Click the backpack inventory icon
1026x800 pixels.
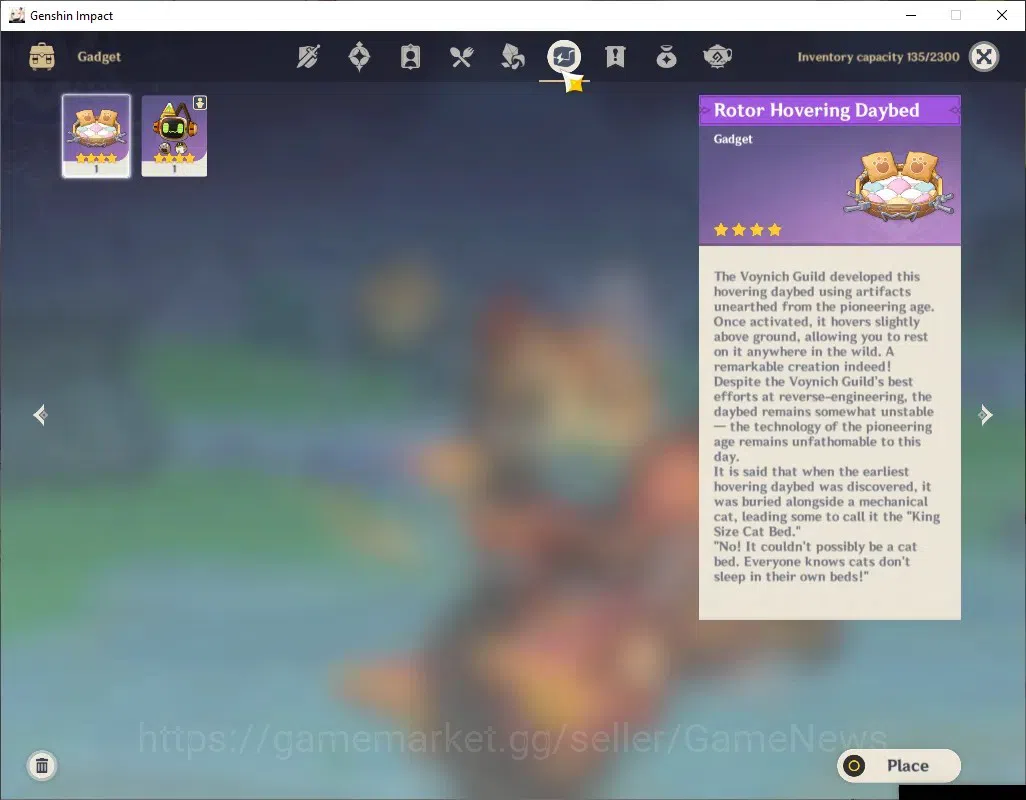[x=42, y=57]
